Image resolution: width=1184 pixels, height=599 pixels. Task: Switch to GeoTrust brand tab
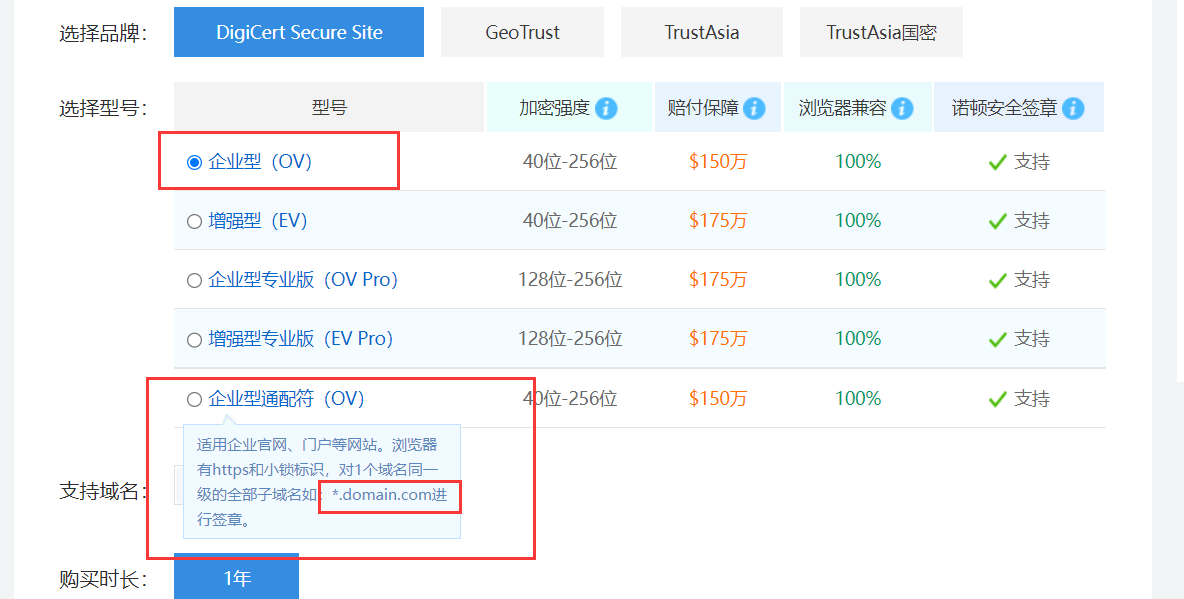522,32
